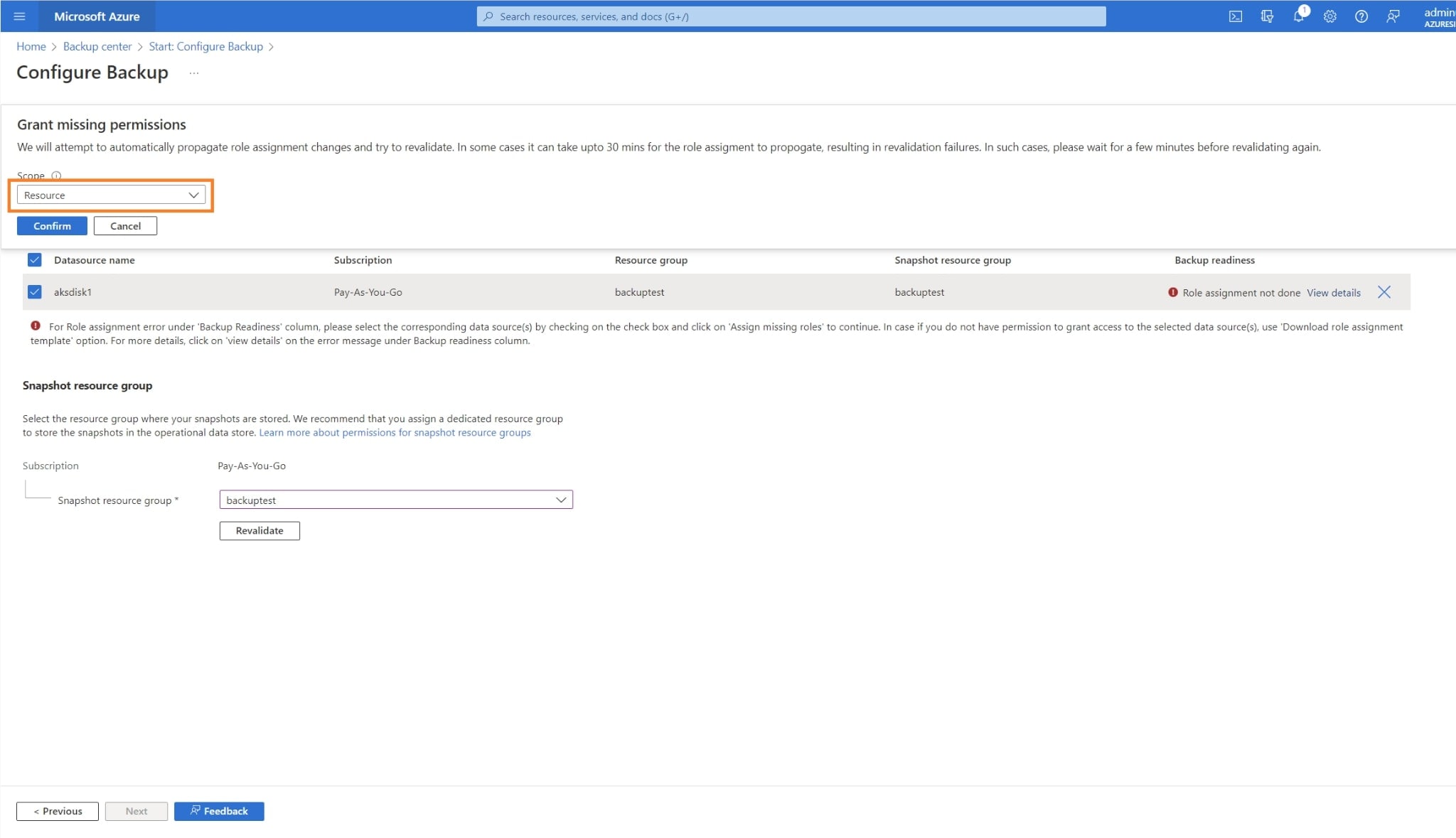The height and width of the screenshot is (838, 1456).
Task: Click the Revalidate button
Action: [259, 531]
